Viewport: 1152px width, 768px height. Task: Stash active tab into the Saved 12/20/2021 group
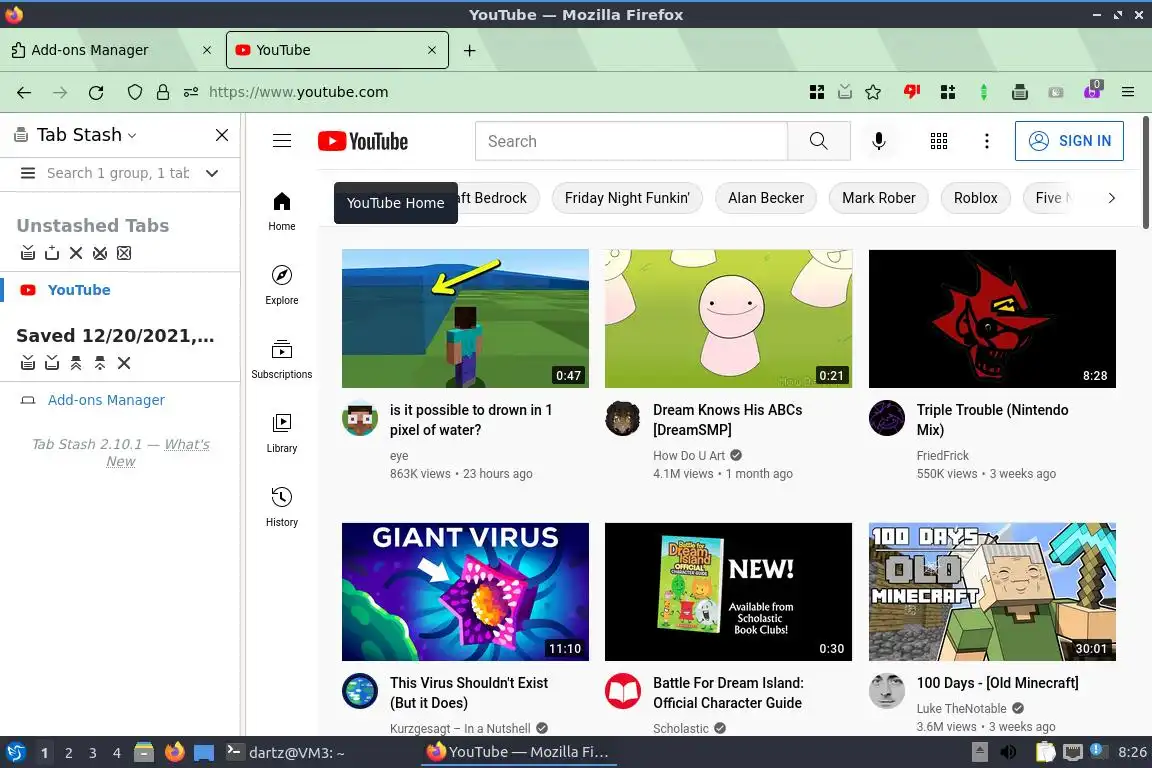coord(52,363)
